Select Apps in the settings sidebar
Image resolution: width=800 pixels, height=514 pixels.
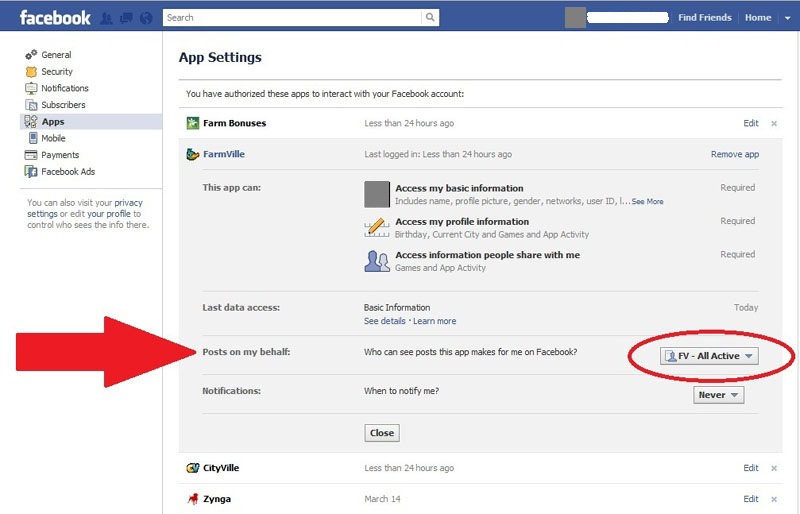coord(92,121)
